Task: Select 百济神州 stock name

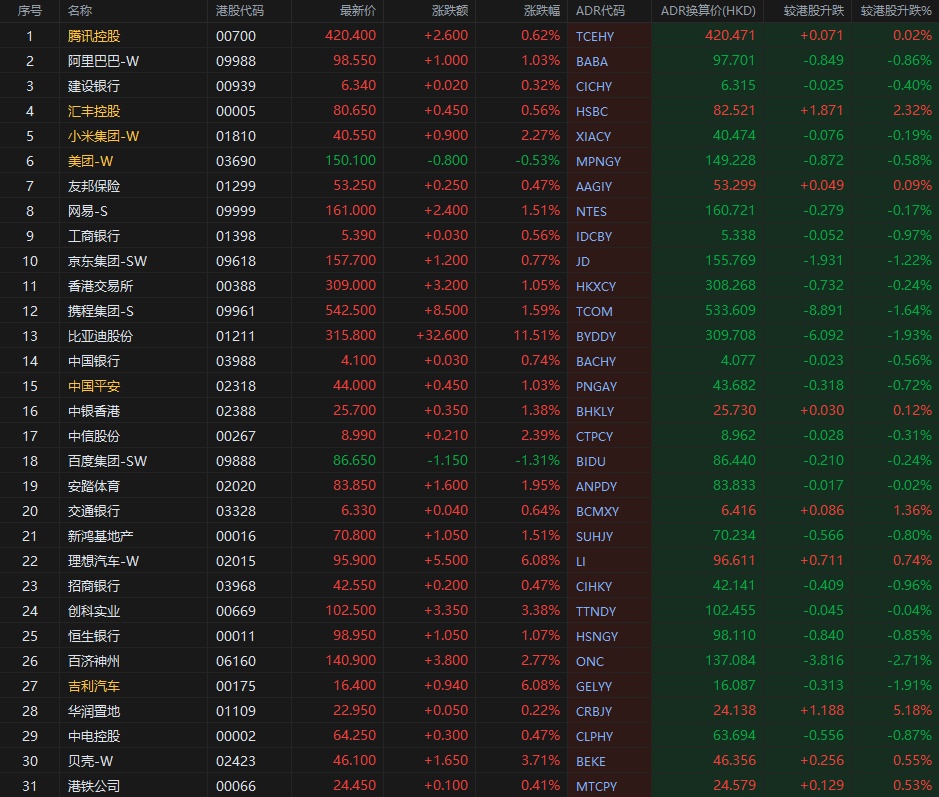Action: pos(93,661)
